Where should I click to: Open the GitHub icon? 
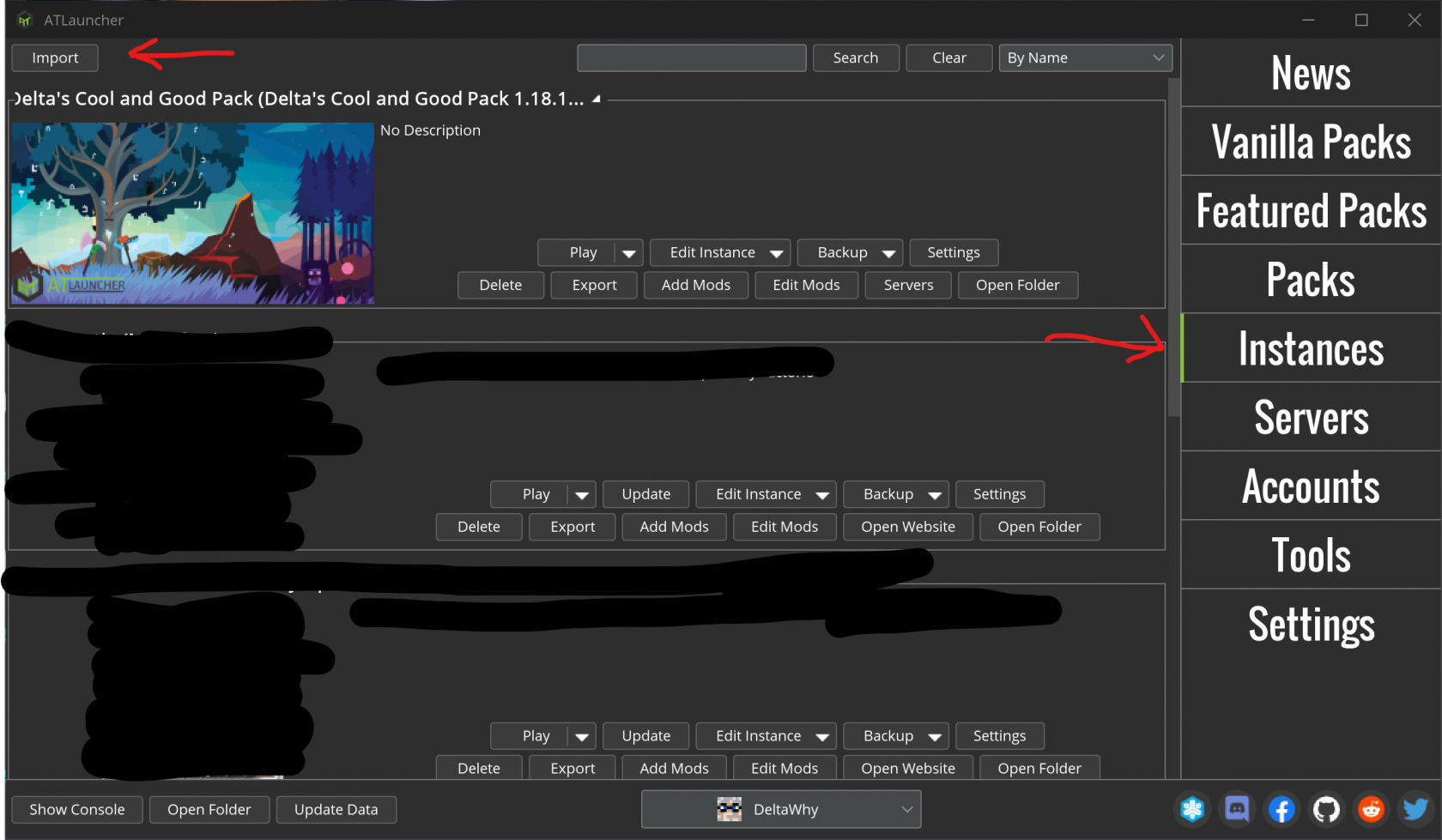click(x=1326, y=809)
